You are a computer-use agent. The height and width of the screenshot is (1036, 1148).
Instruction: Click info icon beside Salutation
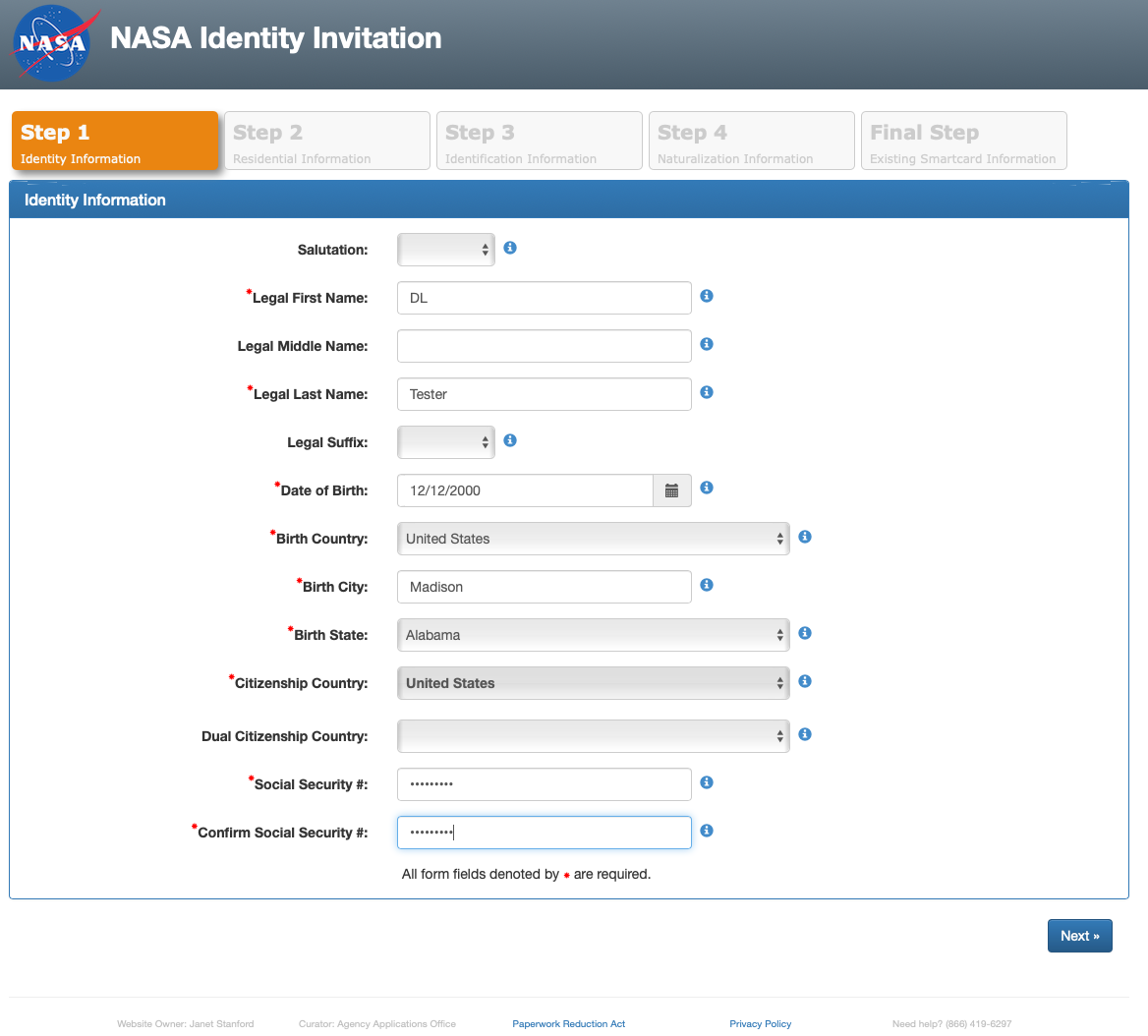coord(510,249)
